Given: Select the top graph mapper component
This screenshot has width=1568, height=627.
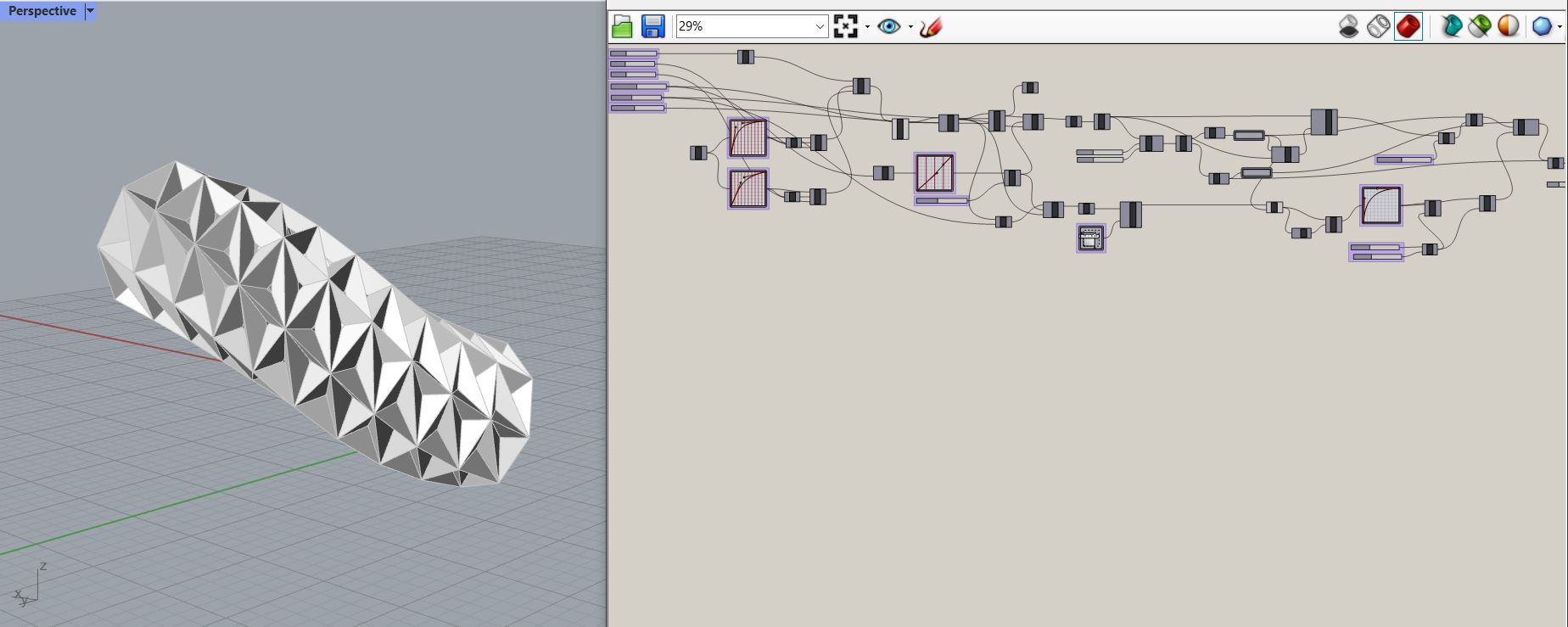Looking at the screenshot, I should (748, 137).
